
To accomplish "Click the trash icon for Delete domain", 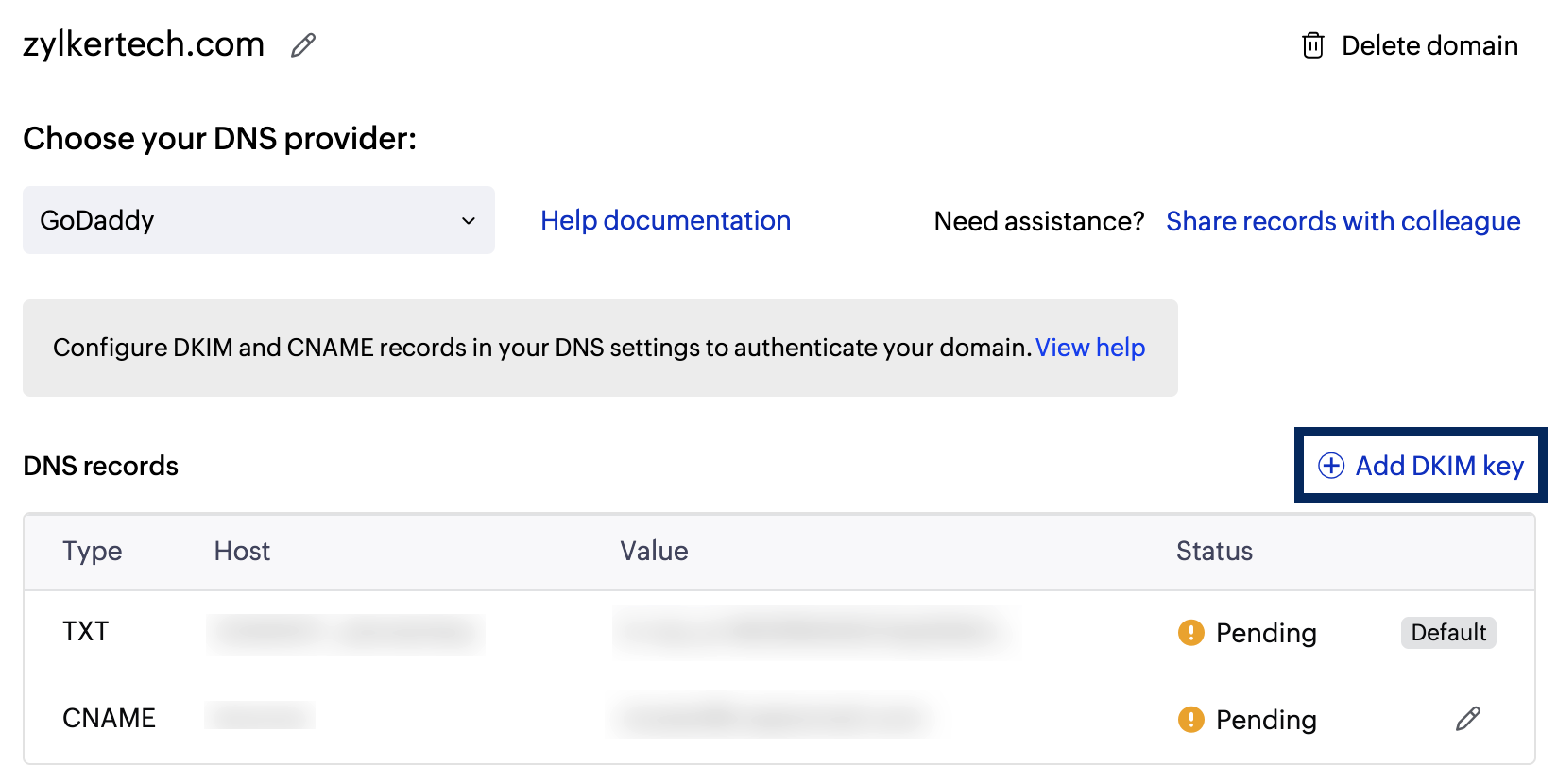I will [x=1313, y=44].
